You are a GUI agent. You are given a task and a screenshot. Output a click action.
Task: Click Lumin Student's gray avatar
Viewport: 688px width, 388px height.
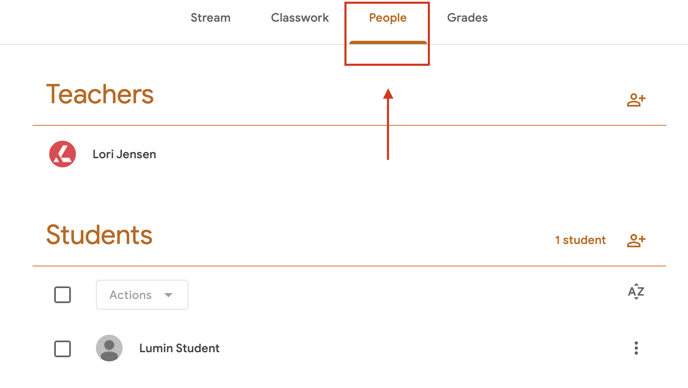click(x=109, y=348)
